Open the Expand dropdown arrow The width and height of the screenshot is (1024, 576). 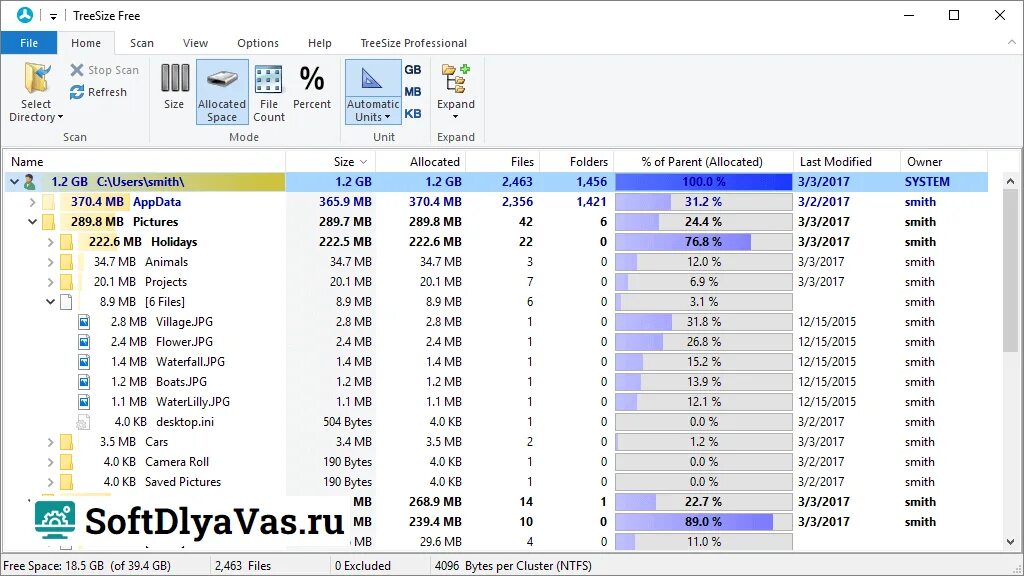(x=455, y=117)
